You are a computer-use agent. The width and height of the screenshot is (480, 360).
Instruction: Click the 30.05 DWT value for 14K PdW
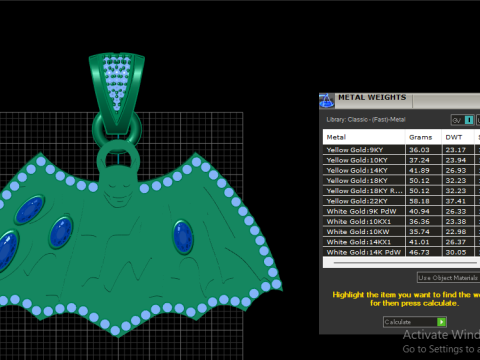click(456, 252)
